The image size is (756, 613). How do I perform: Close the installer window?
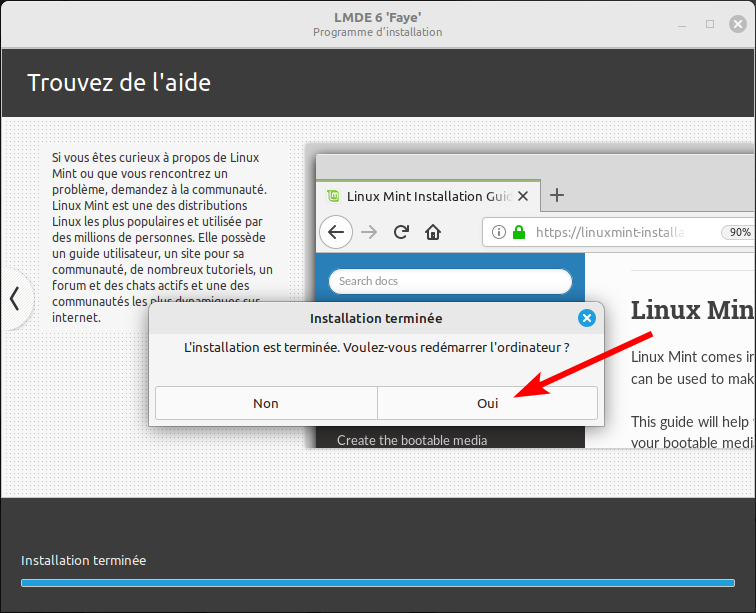click(x=738, y=24)
